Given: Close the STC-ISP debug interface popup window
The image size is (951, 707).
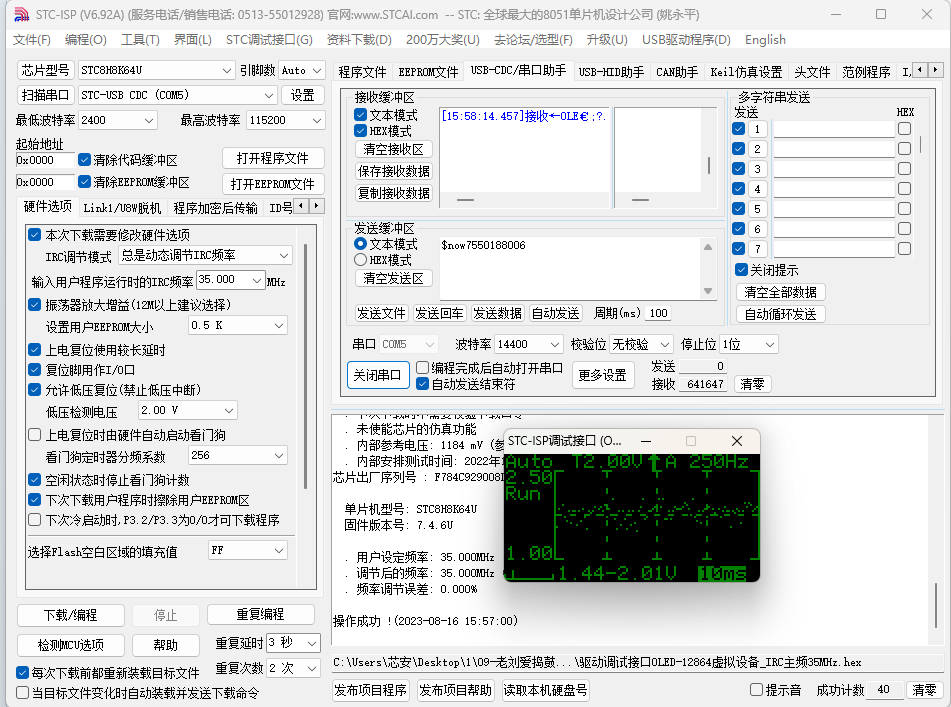Looking at the screenshot, I should pyautogui.click(x=736, y=441).
